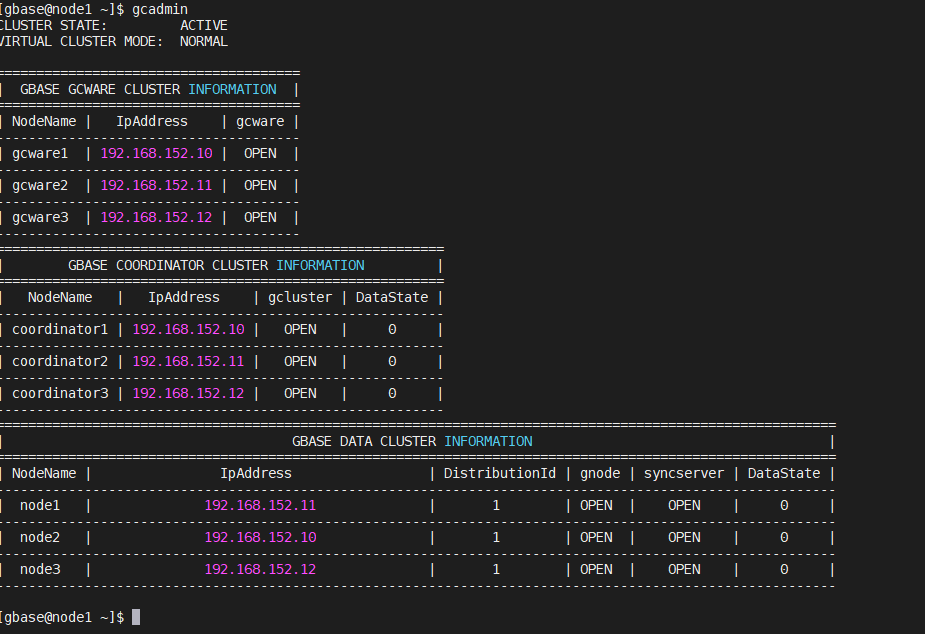Click the gnode column header
Screen dimensions: 925x634
point(600,474)
